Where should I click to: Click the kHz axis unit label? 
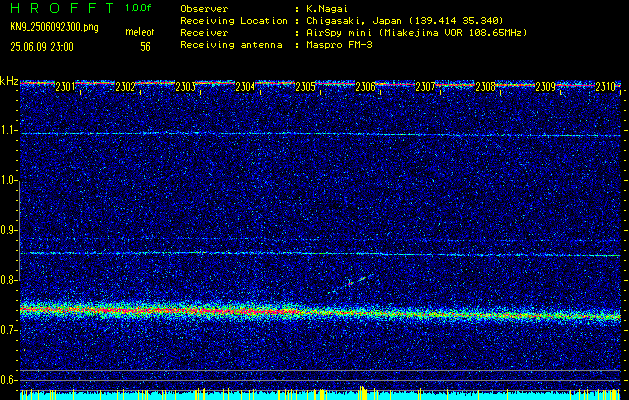click(x=9, y=81)
